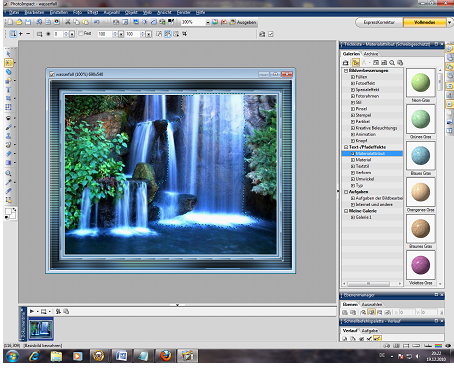Click the Oranges Gras sphere material thumbnail
This screenshot has width=454, height=375.
tap(421, 192)
